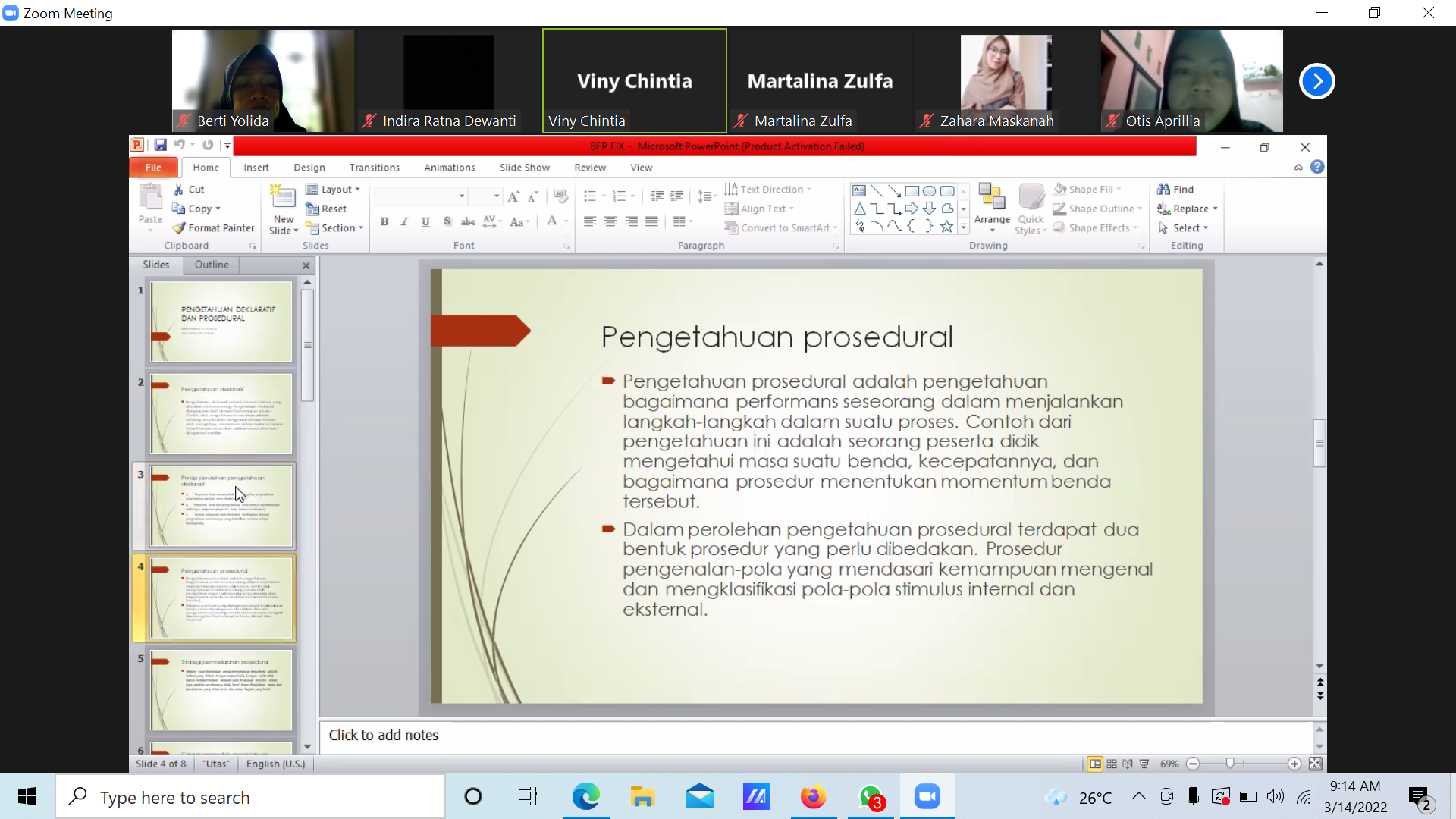Toggle Italic formatting
The width and height of the screenshot is (1456, 819).
[x=404, y=221]
